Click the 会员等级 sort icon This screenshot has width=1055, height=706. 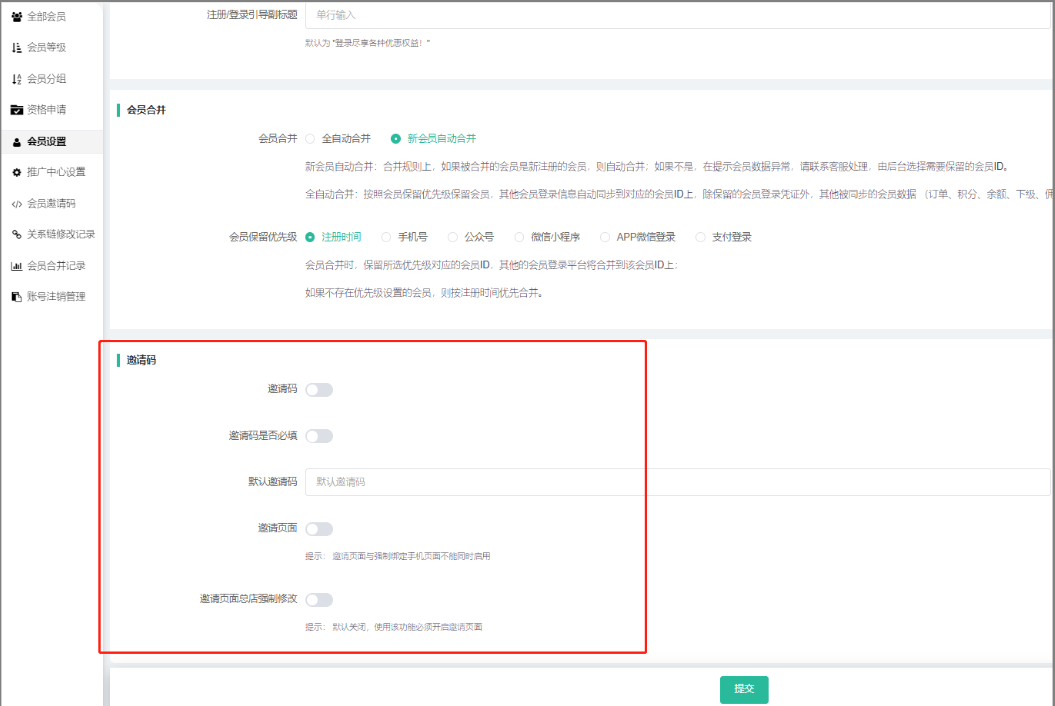tap(16, 48)
